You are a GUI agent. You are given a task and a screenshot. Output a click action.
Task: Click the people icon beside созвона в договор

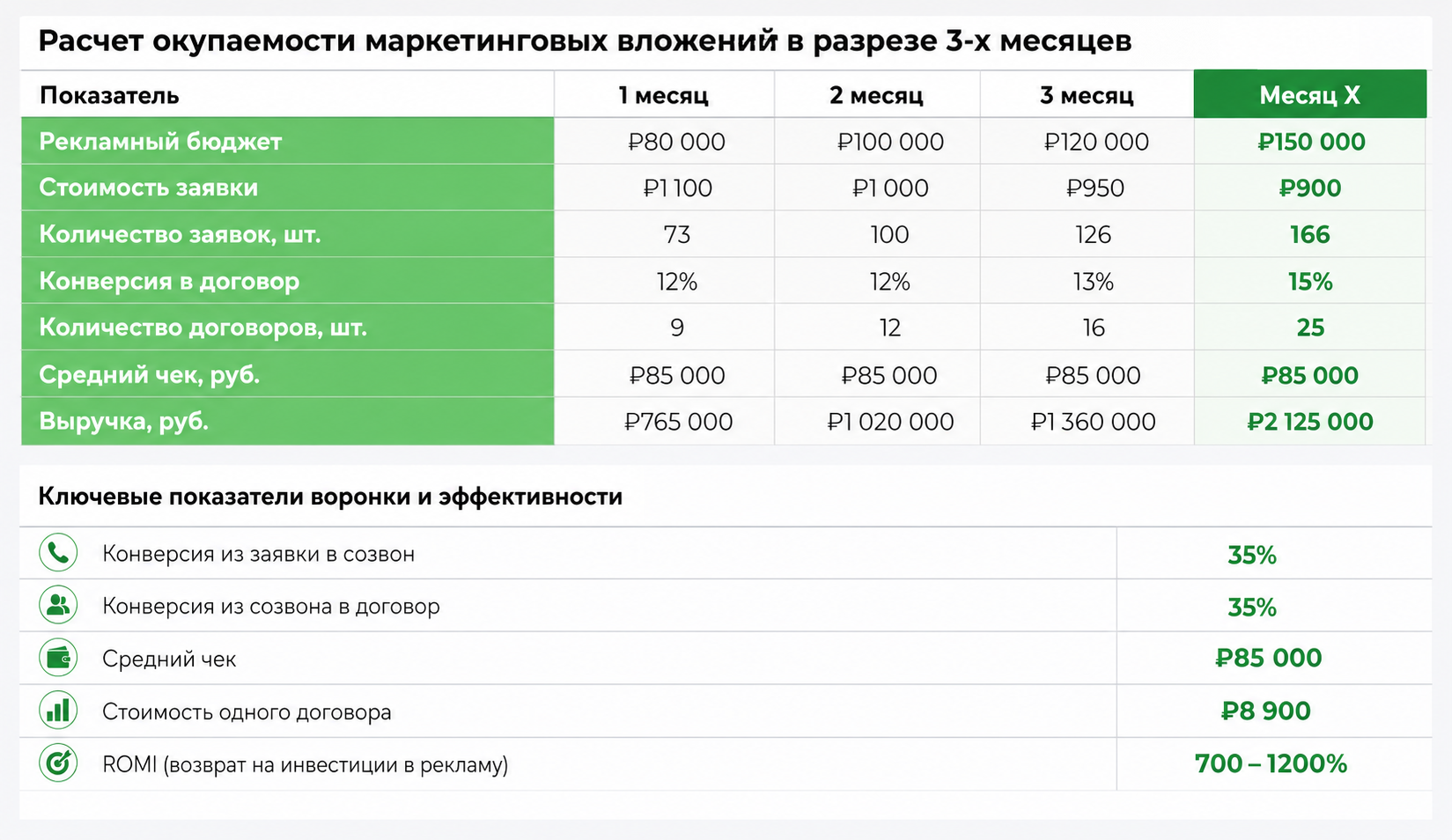point(58,605)
